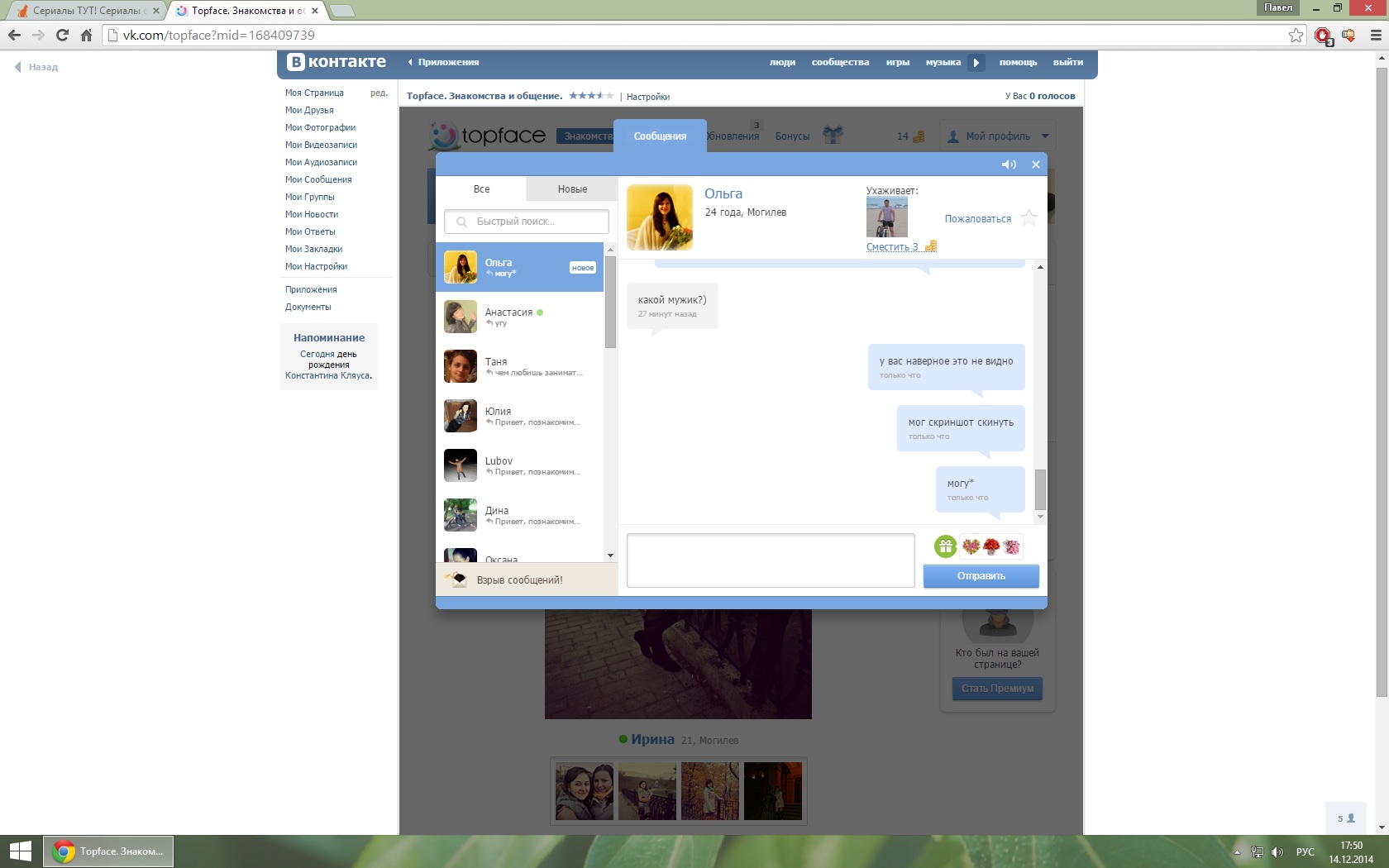Open the green gift icon
The height and width of the screenshot is (868, 1389).
pyautogui.click(x=945, y=546)
